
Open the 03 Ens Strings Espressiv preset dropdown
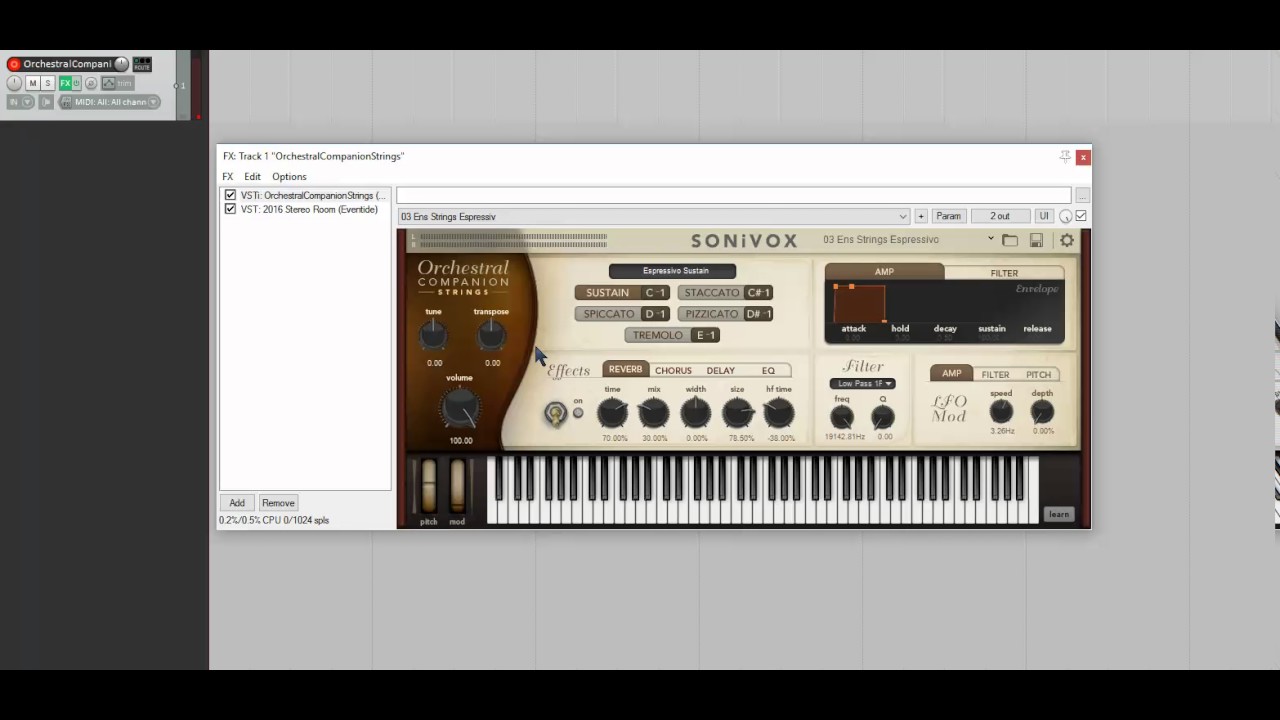654,216
